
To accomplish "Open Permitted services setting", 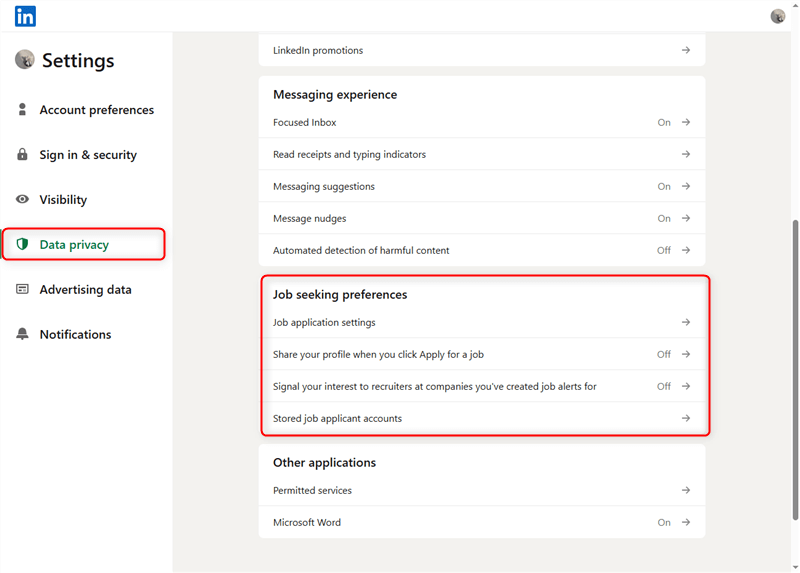I will 482,490.
